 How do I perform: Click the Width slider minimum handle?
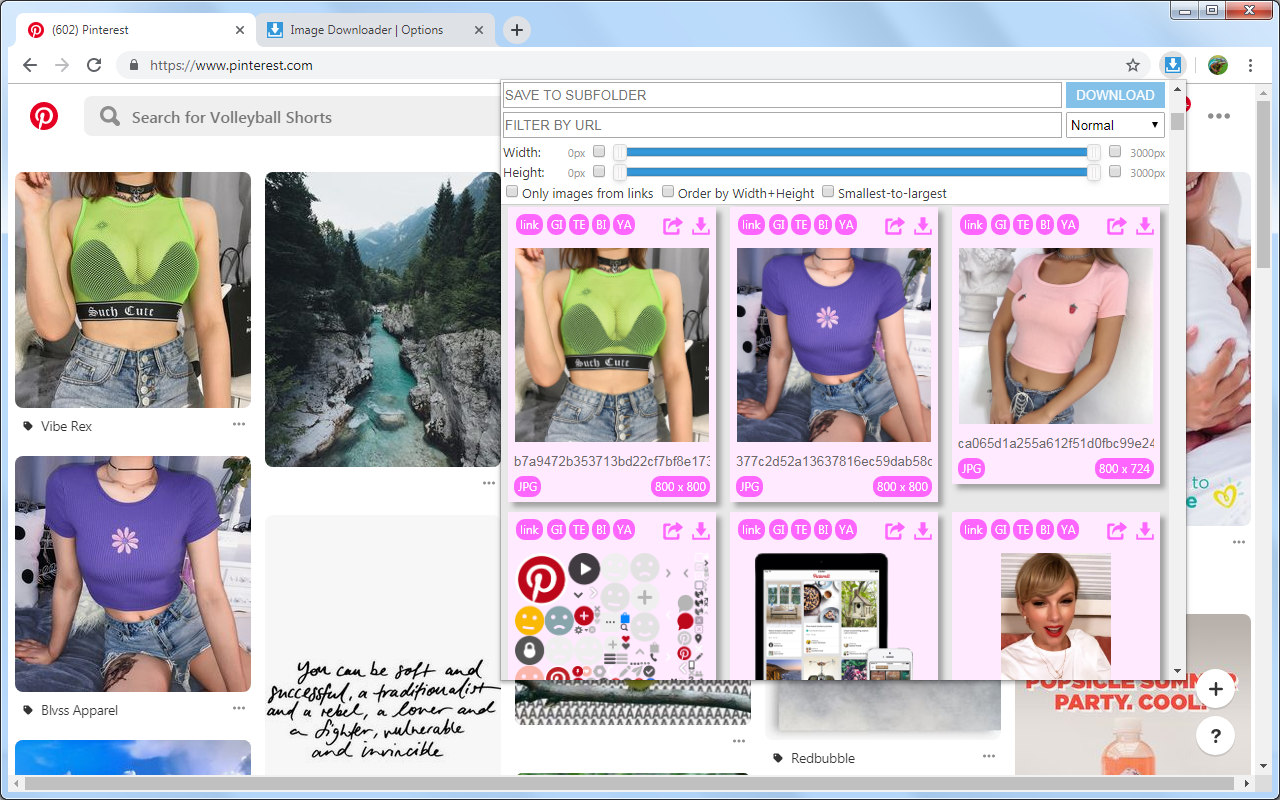(x=620, y=152)
